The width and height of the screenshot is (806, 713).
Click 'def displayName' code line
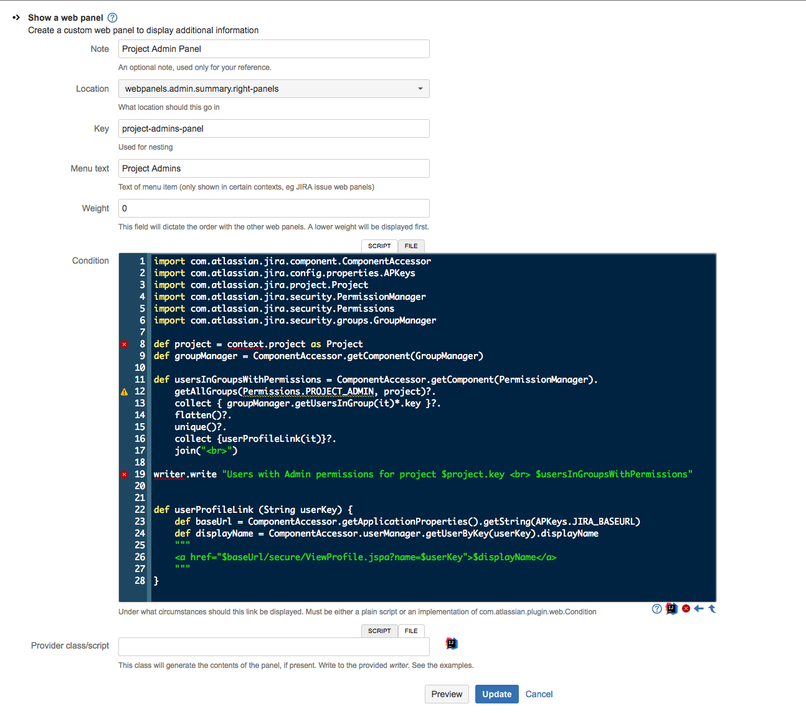click(387, 533)
